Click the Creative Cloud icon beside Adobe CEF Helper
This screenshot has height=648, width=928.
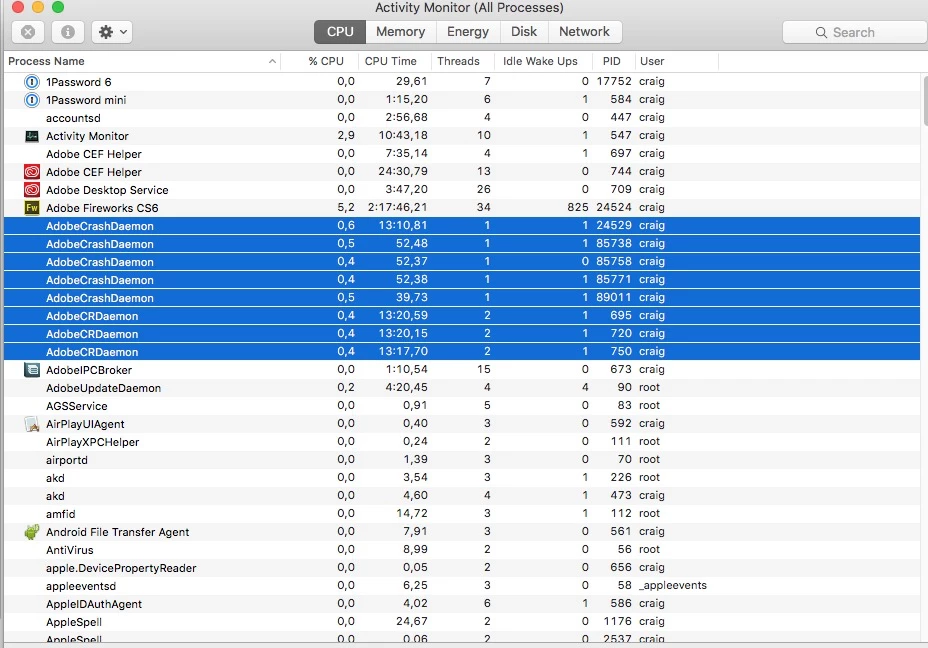[32, 172]
